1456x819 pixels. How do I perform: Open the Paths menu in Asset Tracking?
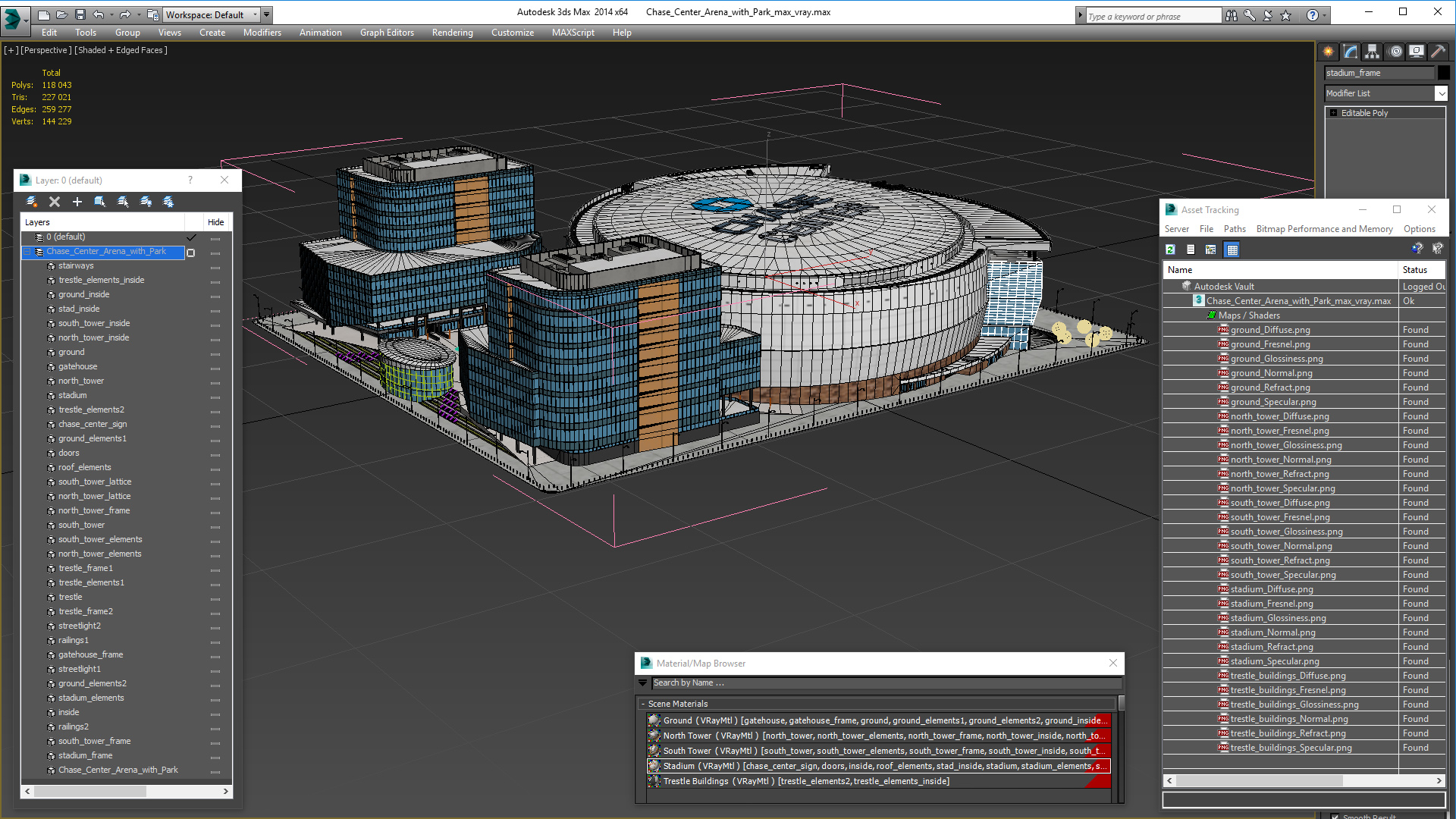coord(1235,229)
